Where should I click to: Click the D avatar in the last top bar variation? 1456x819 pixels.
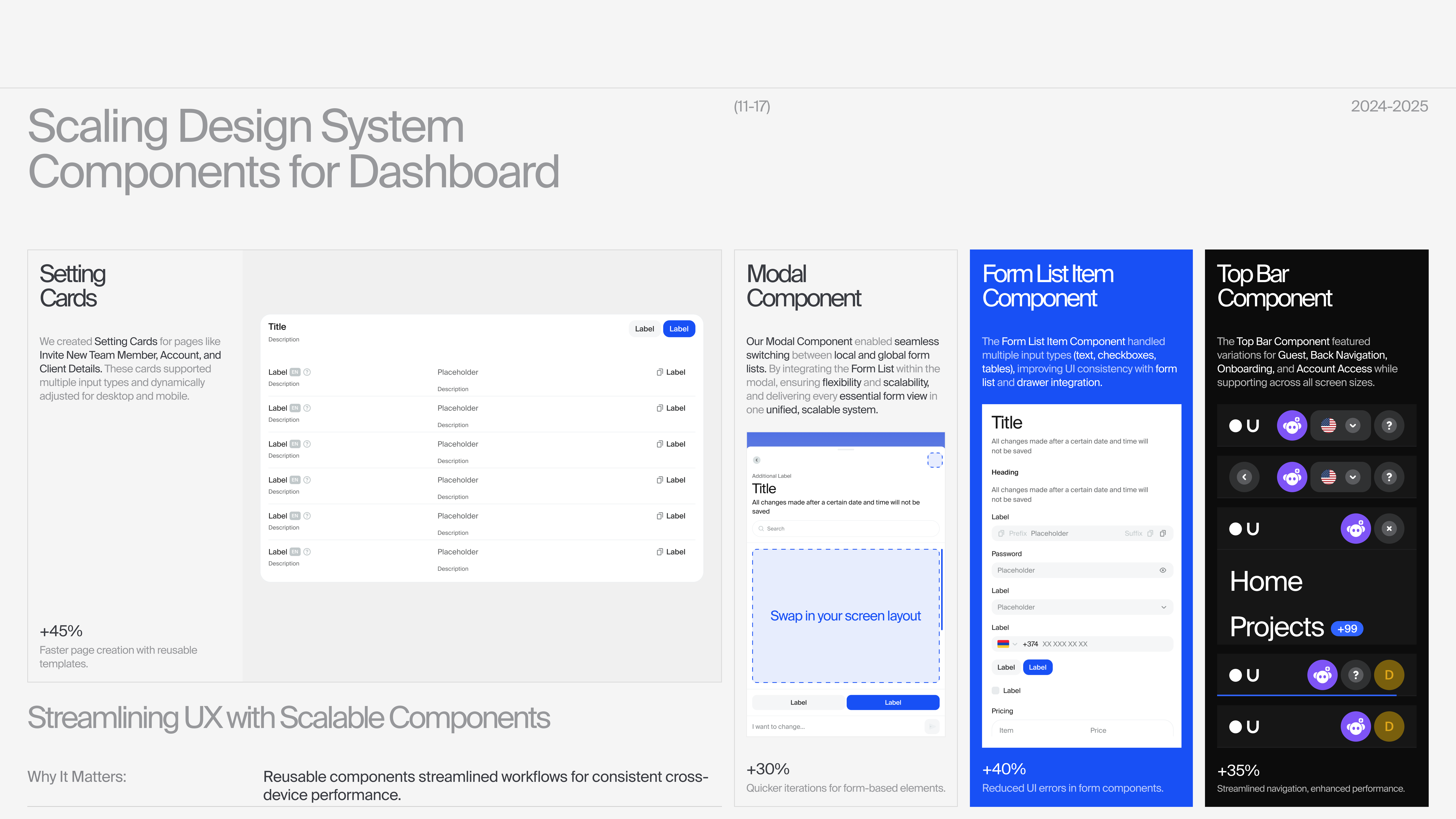pyautogui.click(x=1389, y=726)
